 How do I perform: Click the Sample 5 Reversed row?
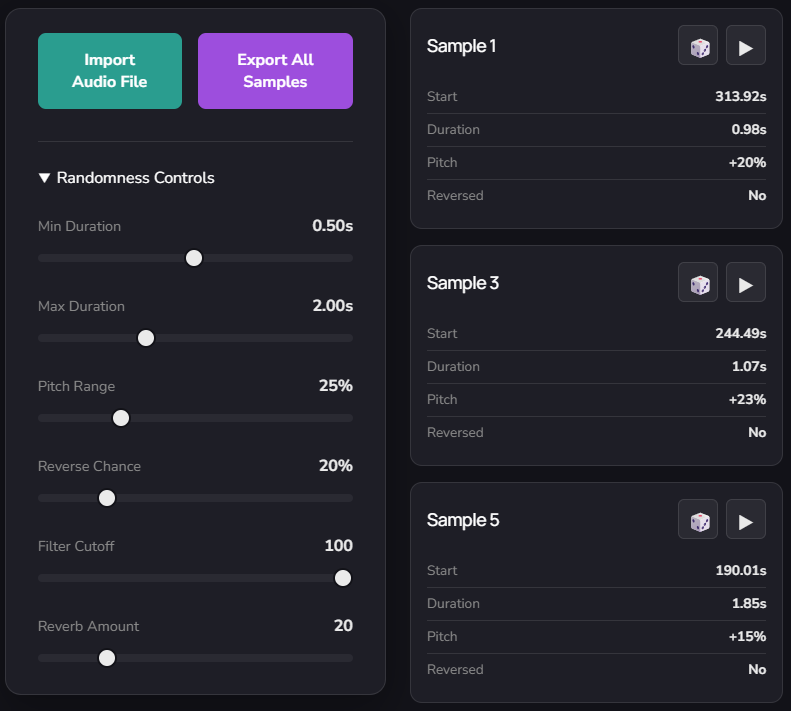[x=596, y=670]
